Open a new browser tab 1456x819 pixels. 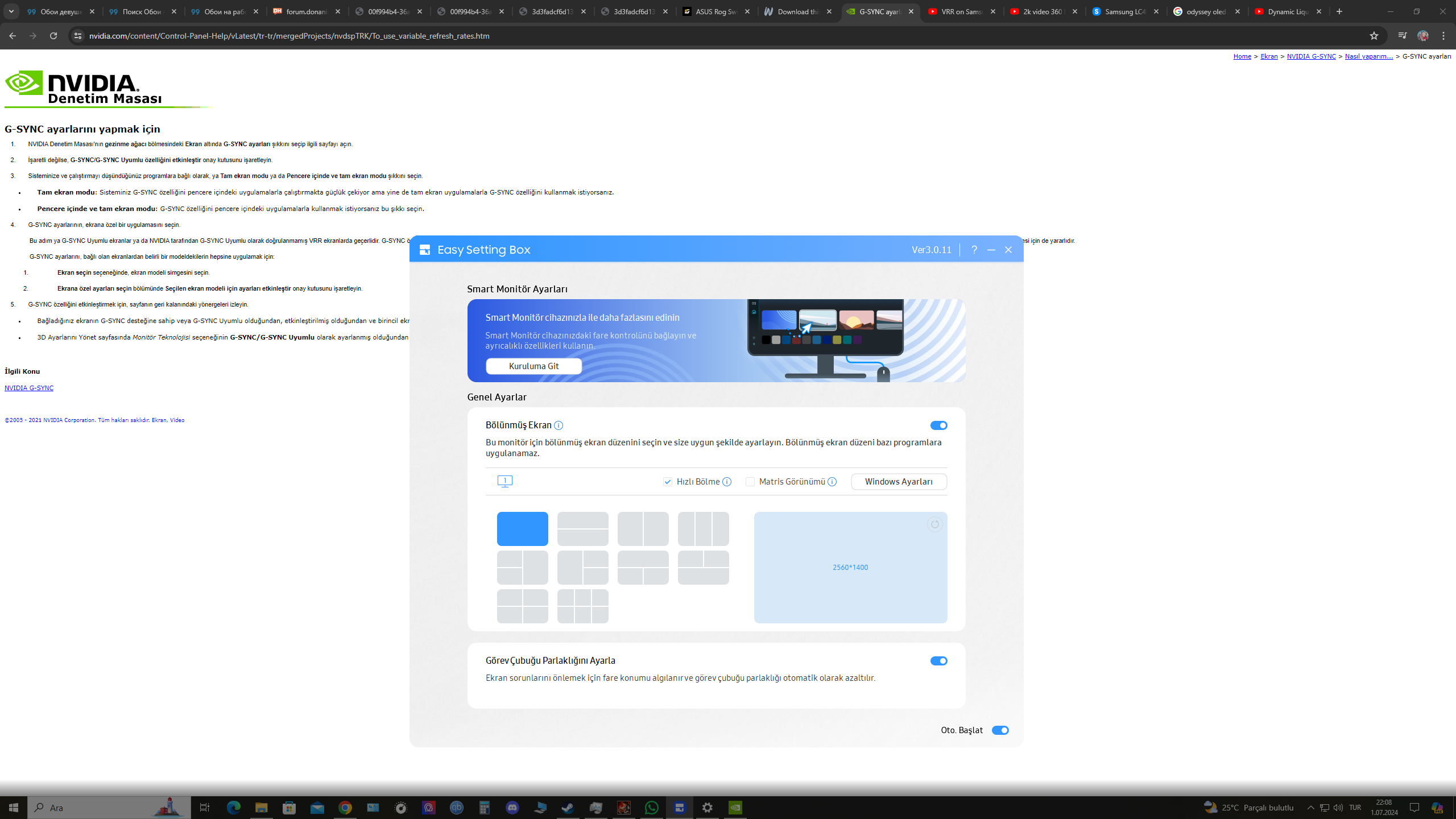pyautogui.click(x=1339, y=11)
